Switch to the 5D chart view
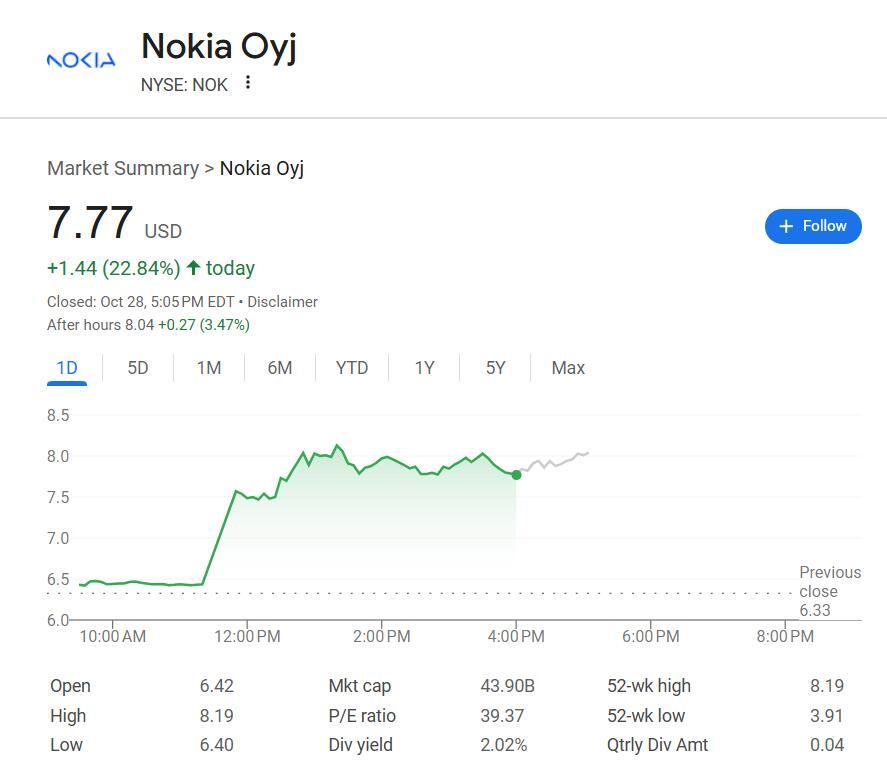The width and height of the screenshot is (887, 777). click(138, 368)
